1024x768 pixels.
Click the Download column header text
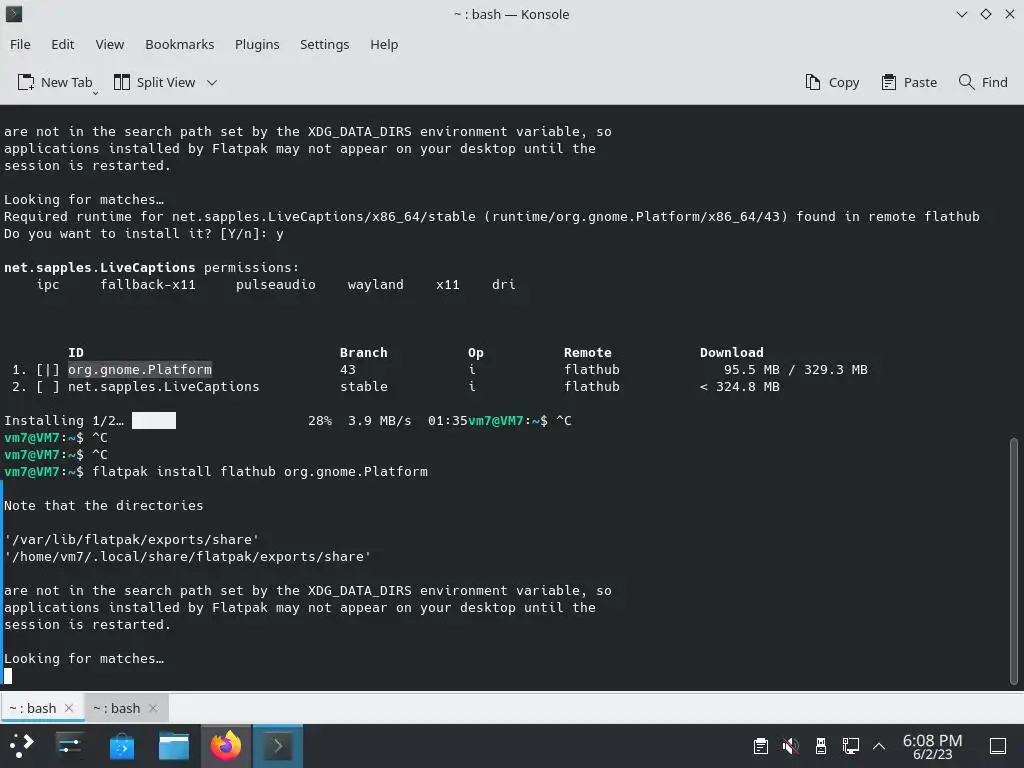[731, 353]
